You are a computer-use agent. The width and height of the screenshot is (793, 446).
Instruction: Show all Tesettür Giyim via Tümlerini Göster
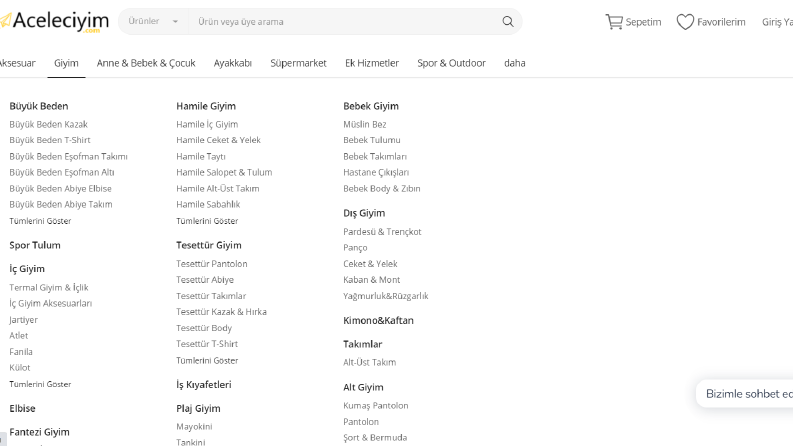click(x=207, y=361)
